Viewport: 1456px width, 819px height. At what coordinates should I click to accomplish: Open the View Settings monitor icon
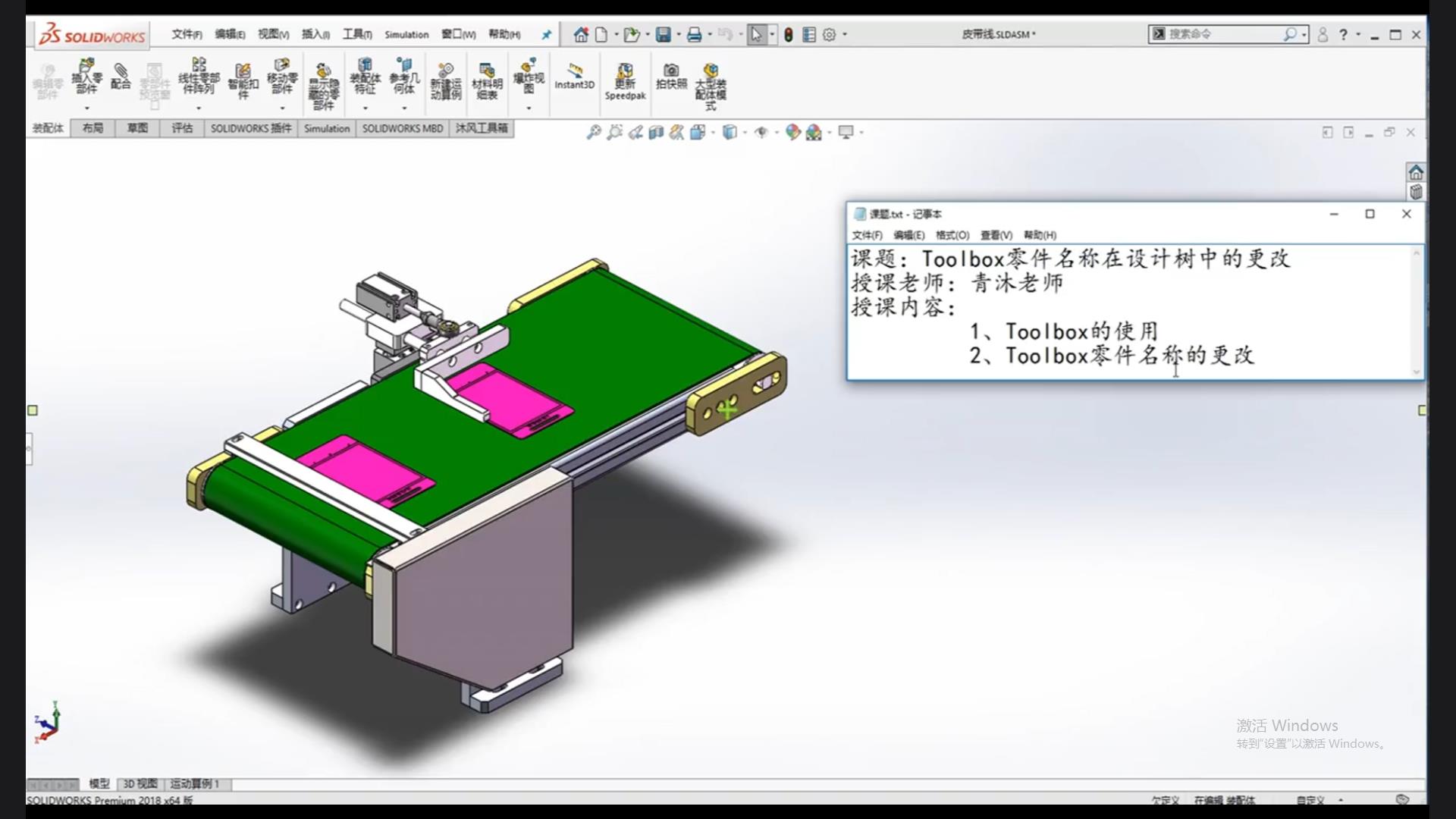point(846,133)
